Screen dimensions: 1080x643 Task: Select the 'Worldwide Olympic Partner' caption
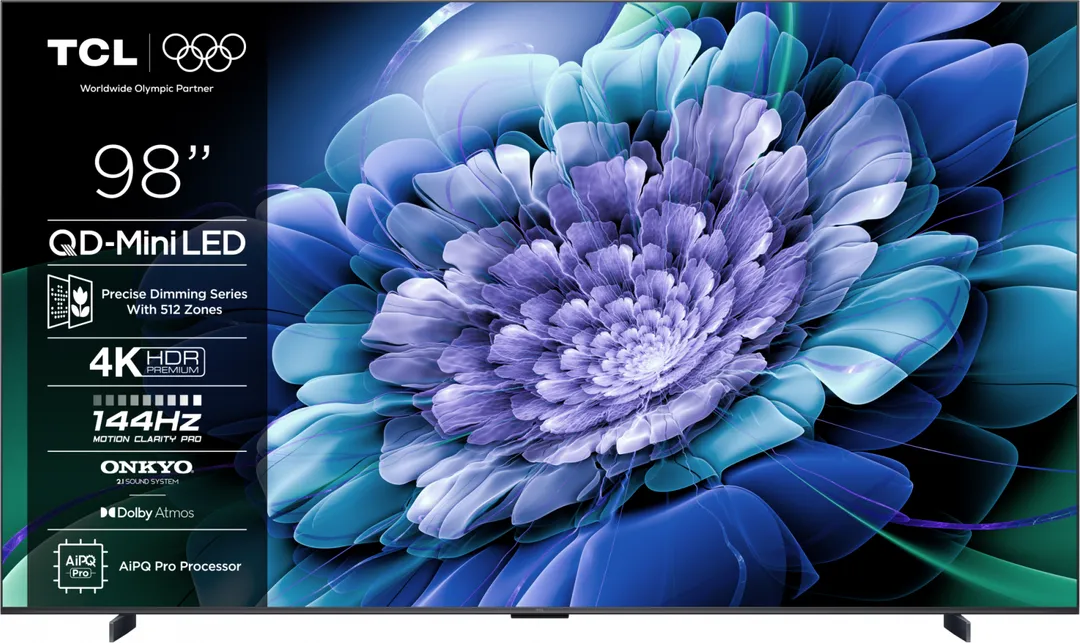[x=147, y=88]
